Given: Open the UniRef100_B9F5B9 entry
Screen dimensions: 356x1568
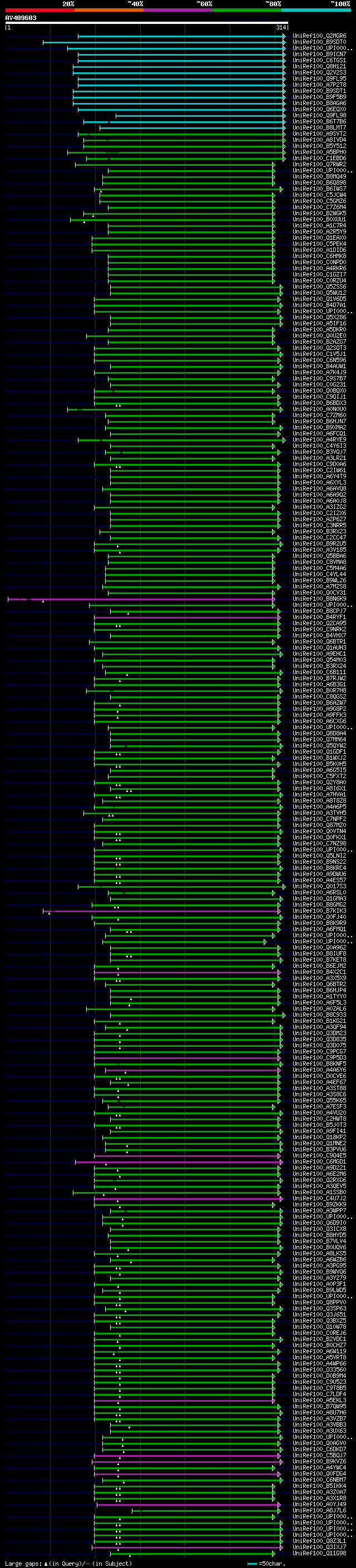Looking at the screenshot, I should click(x=319, y=97).
